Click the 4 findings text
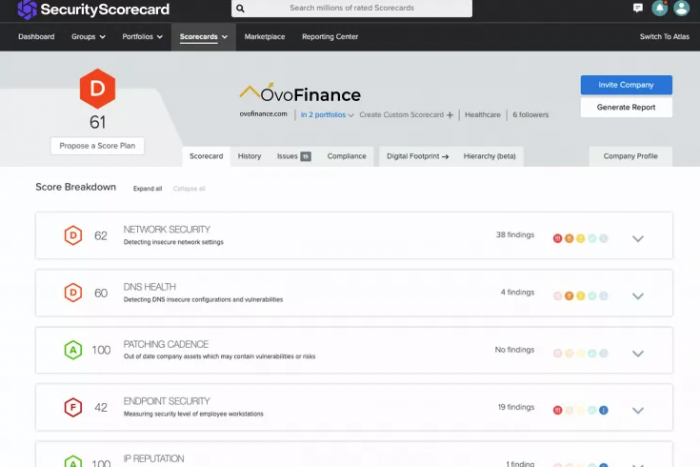Image resolution: width=700 pixels, height=467 pixels. pos(517,292)
